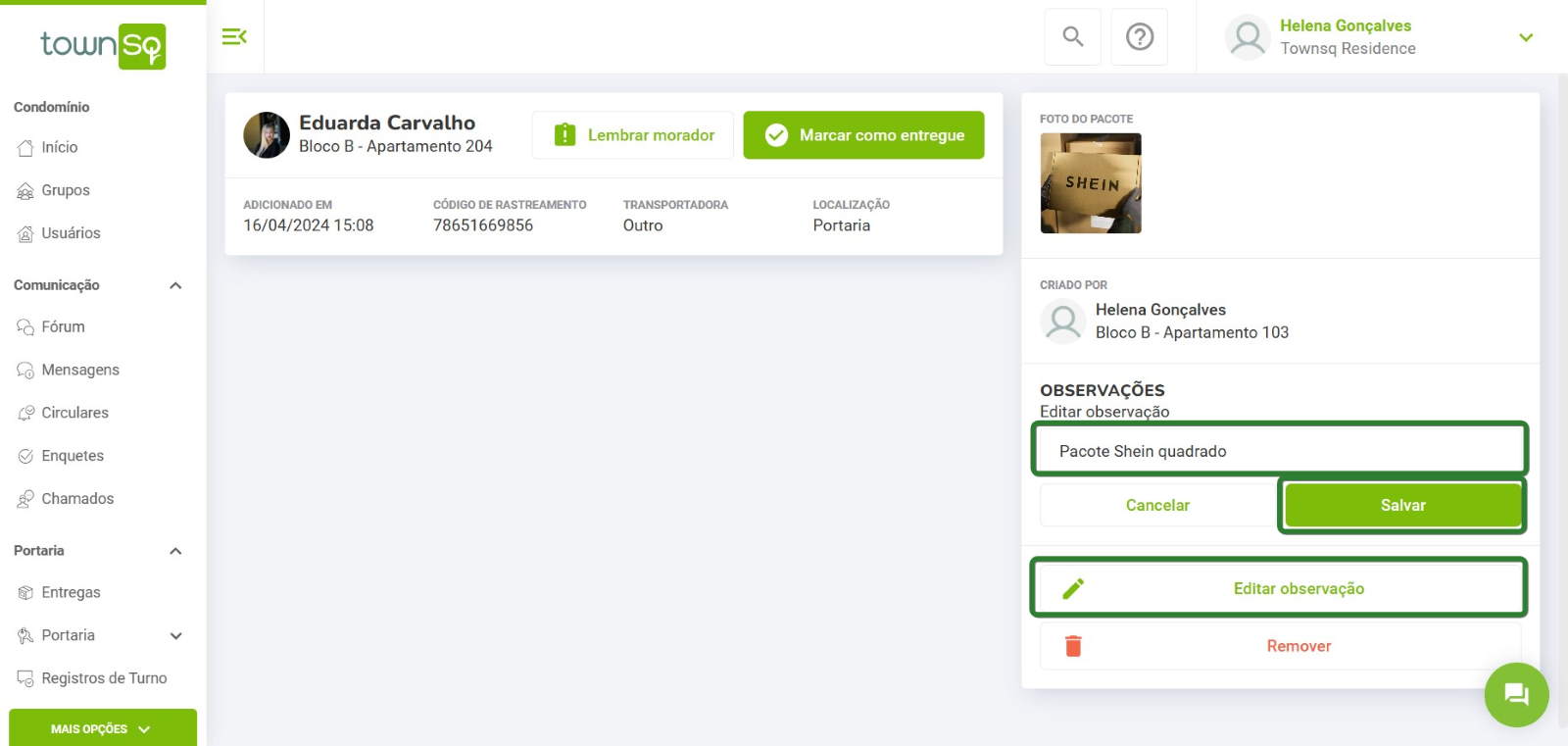Open the Helena Gonçalves account dropdown
Viewport: 1568px width, 746px height.
coord(1526,37)
